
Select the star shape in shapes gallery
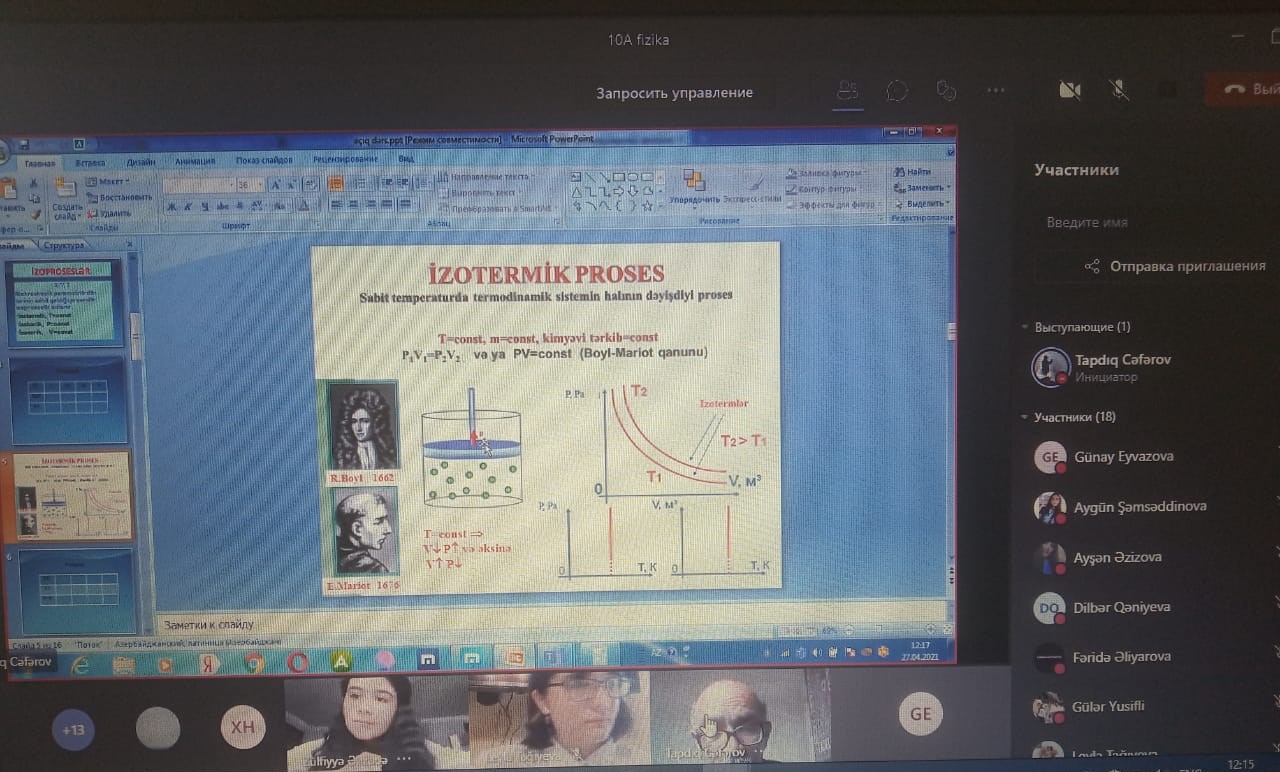(x=646, y=205)
